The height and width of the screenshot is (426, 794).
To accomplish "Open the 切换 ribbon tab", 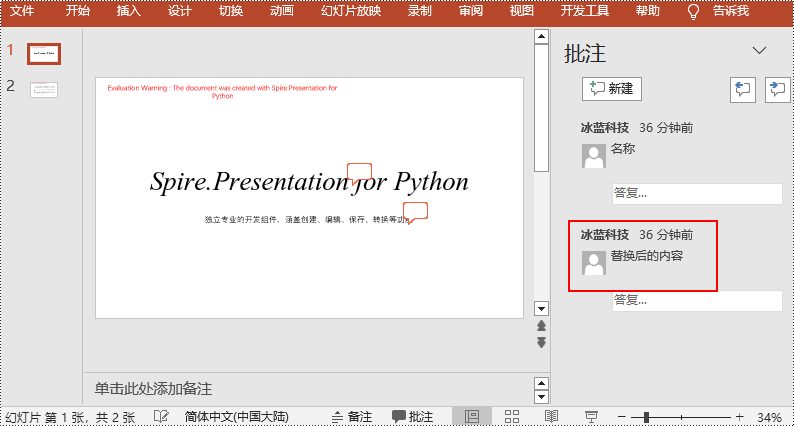I will point(231,11).
